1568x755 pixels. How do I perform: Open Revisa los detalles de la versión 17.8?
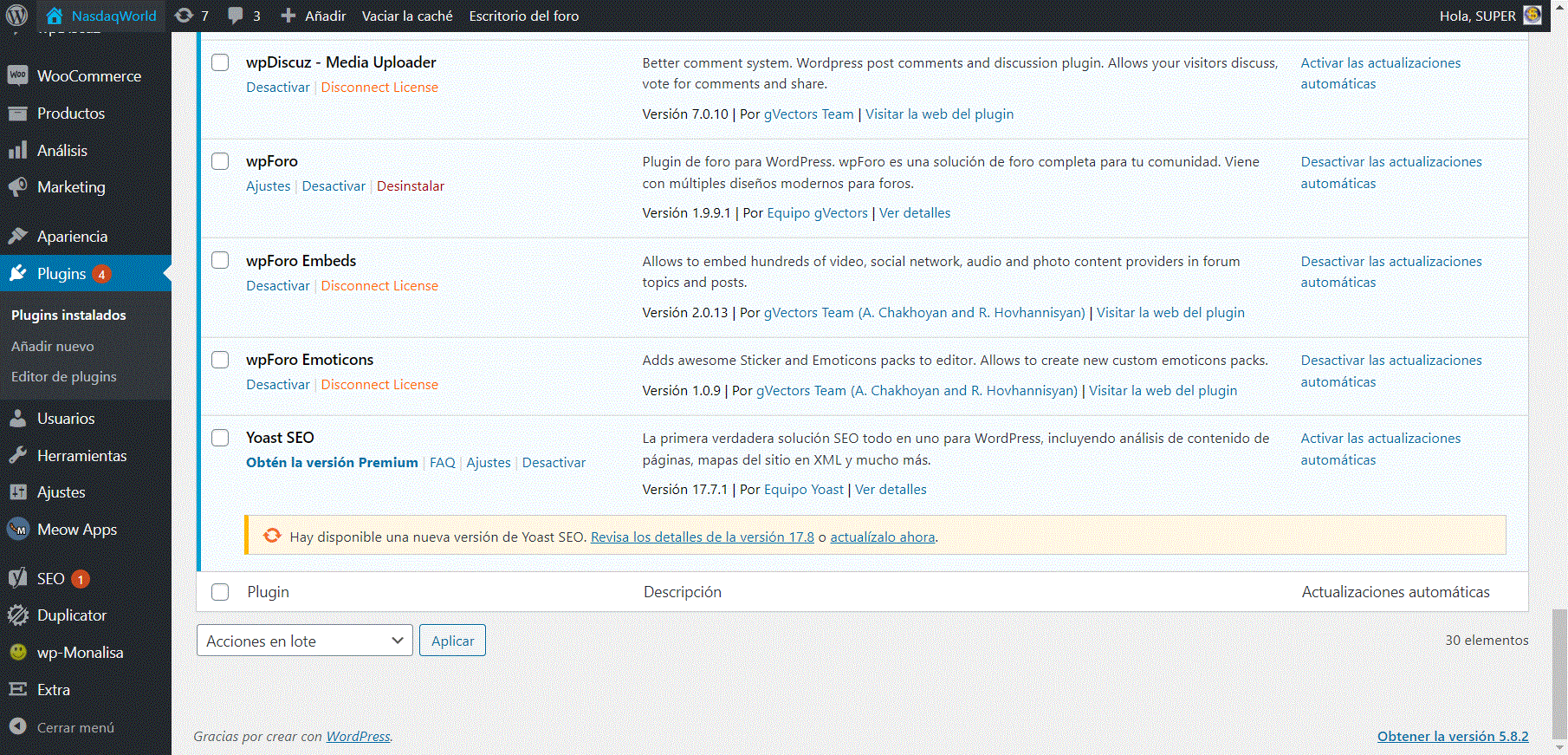coord(703,537)
